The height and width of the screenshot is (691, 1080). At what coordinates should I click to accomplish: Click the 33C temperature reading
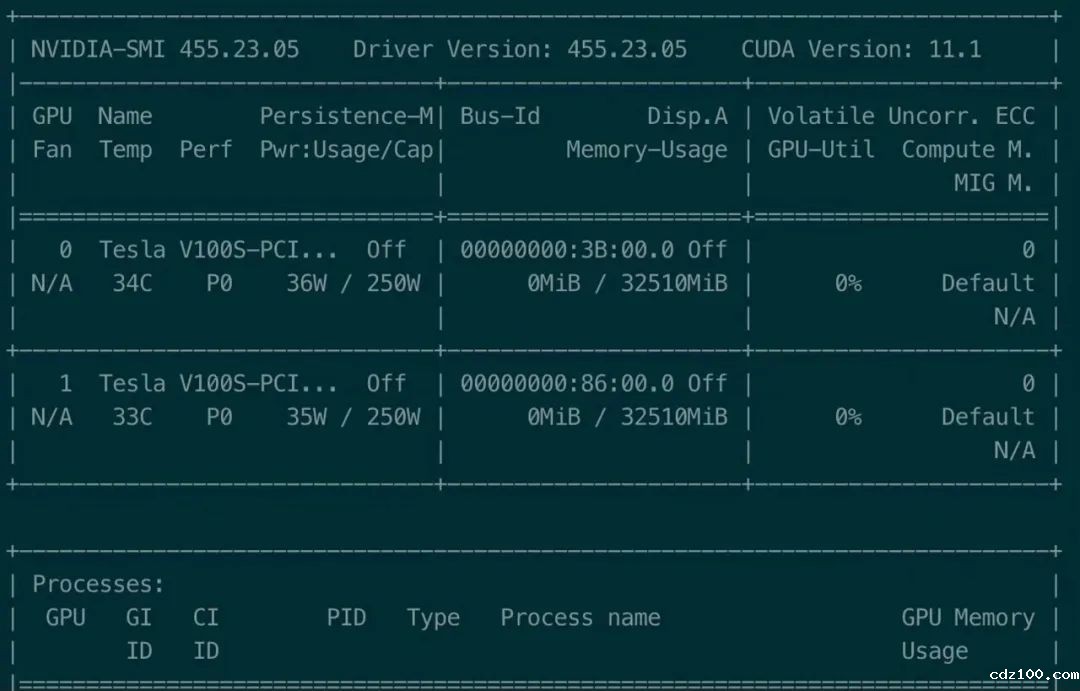[x=132, y=417]
